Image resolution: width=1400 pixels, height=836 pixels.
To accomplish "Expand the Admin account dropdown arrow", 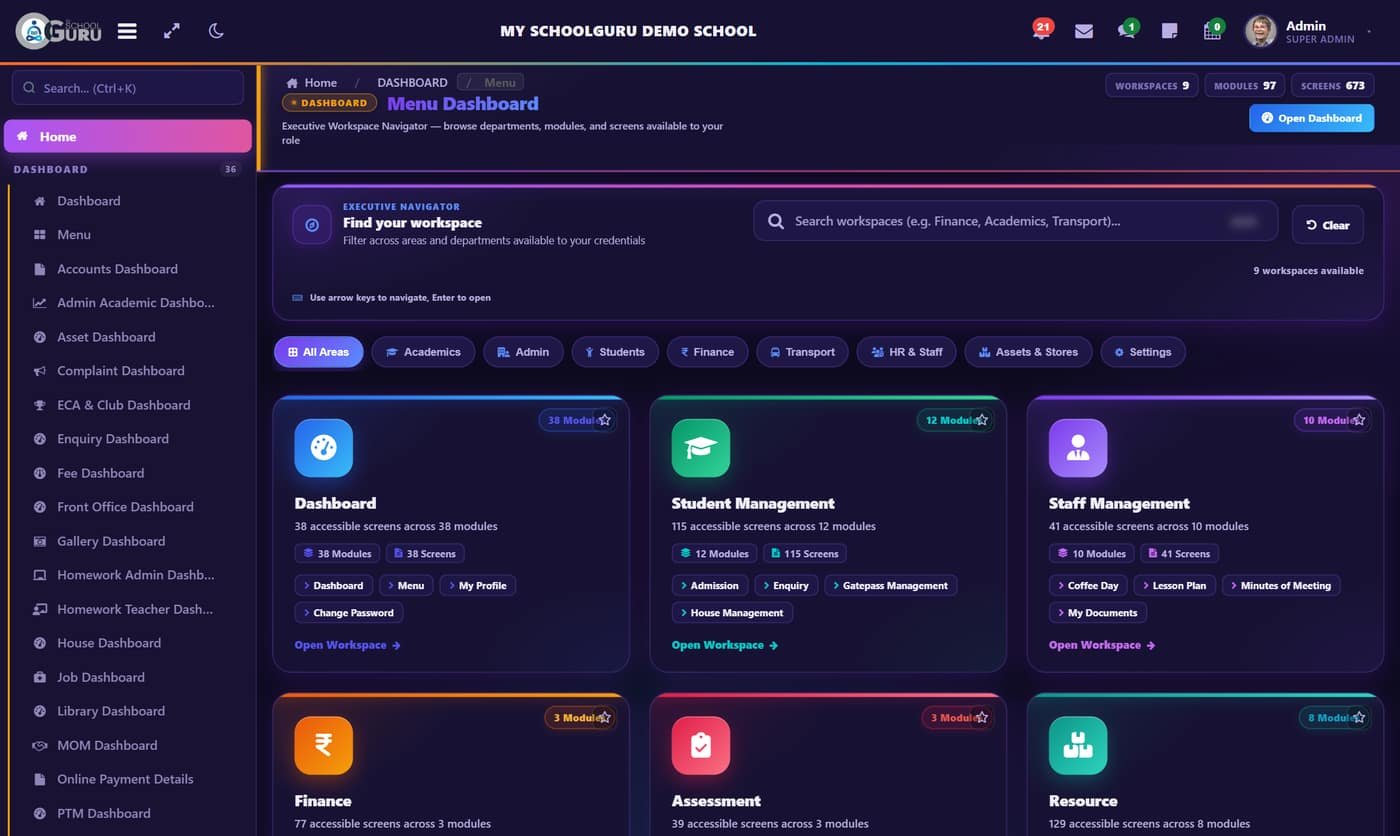I will click(1369, 32).
